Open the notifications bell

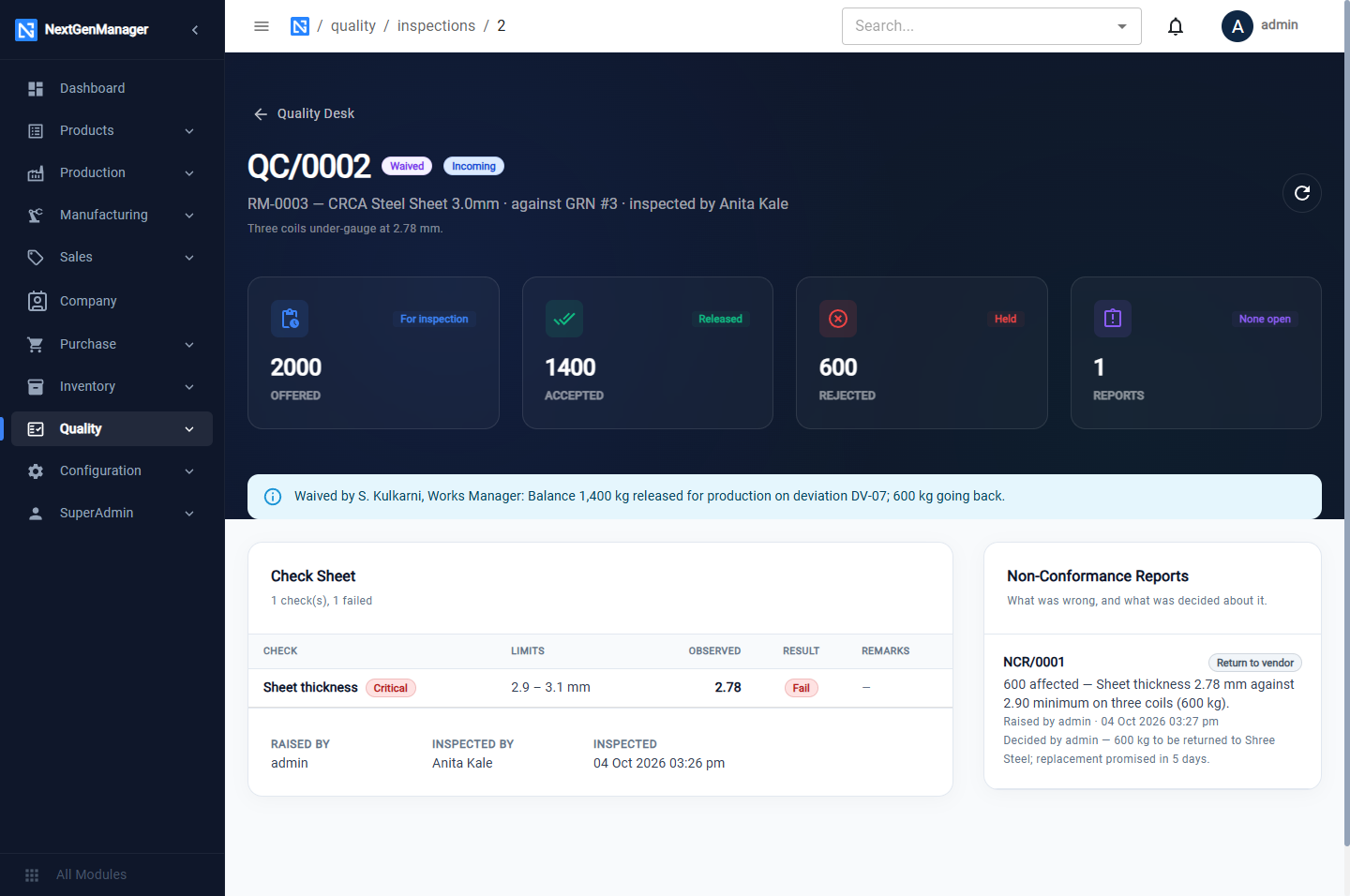[x=1176, y=26]
